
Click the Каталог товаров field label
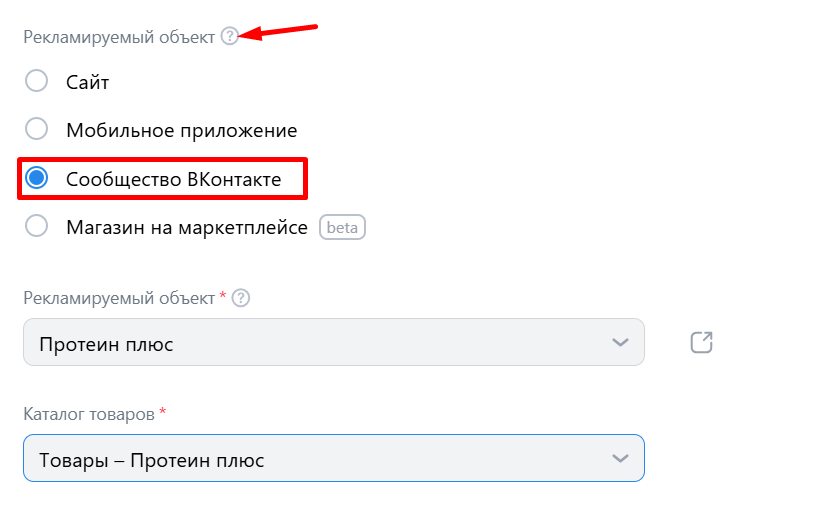pos(88,414)
